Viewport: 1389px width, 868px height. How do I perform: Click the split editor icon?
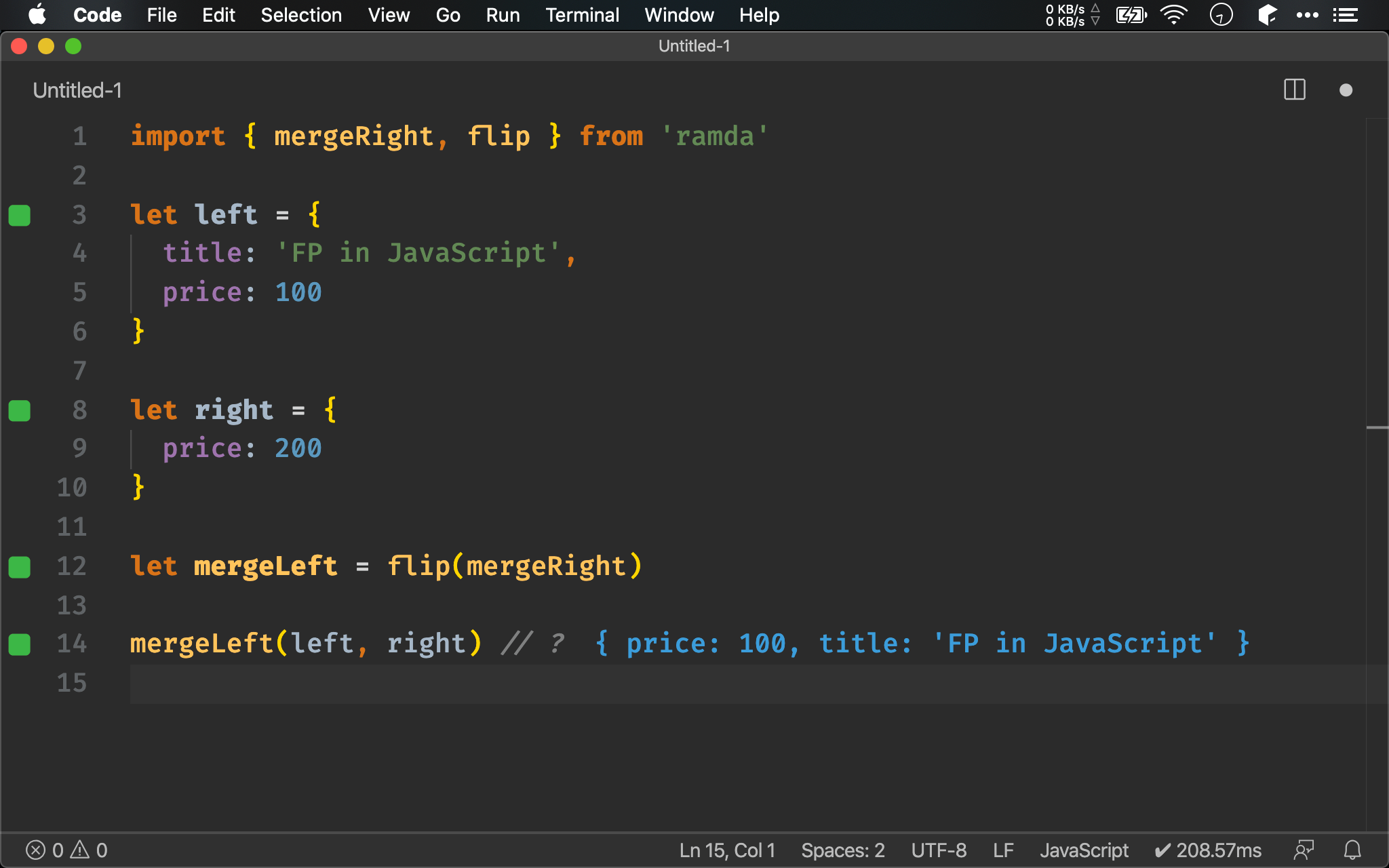1294,91
